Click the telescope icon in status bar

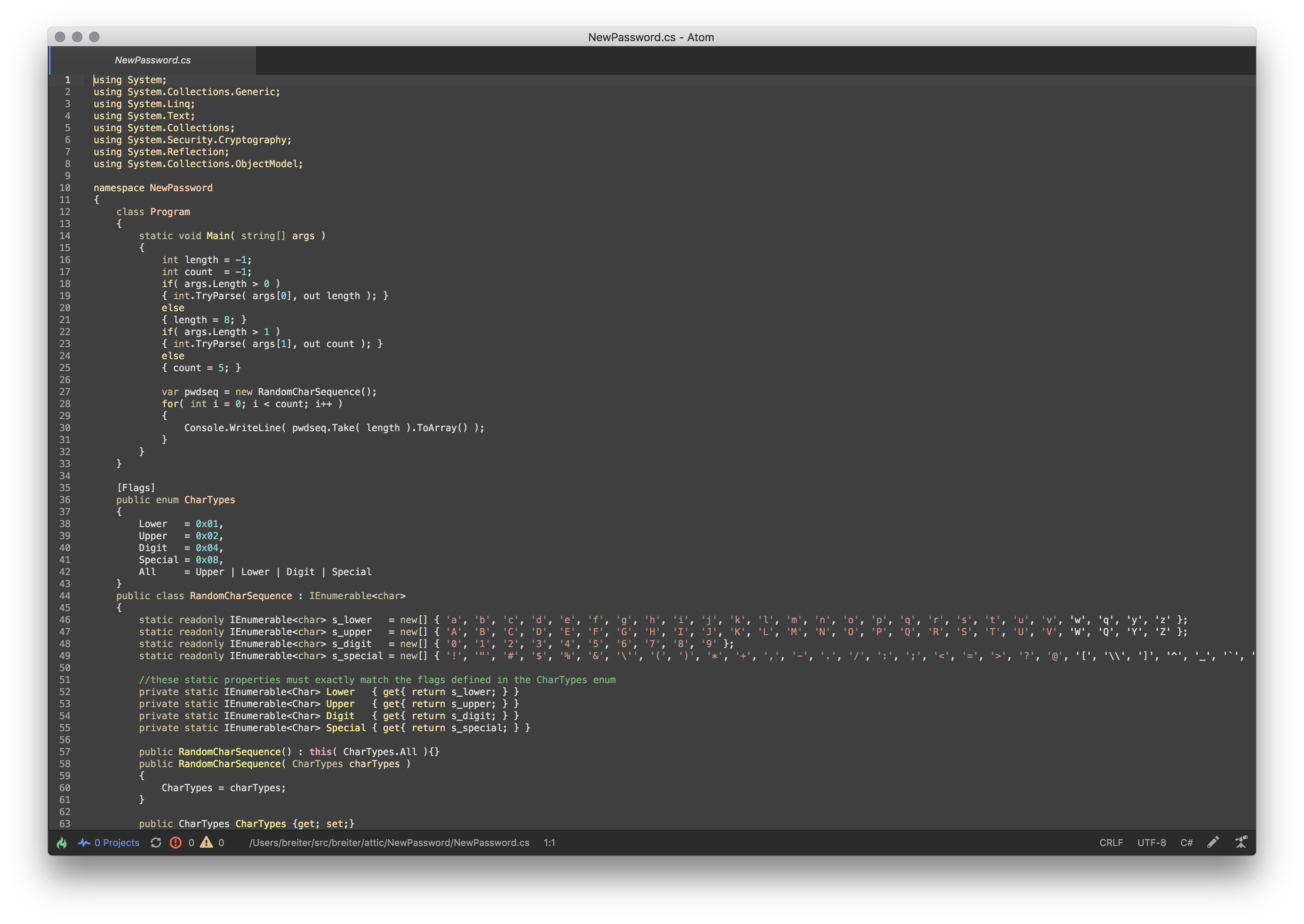(x=1241, y=842)
